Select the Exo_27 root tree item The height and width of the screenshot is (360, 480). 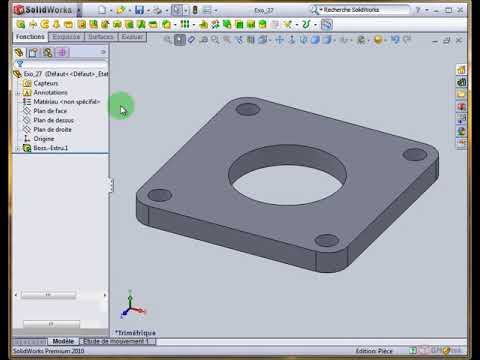[x=61, y=74]
